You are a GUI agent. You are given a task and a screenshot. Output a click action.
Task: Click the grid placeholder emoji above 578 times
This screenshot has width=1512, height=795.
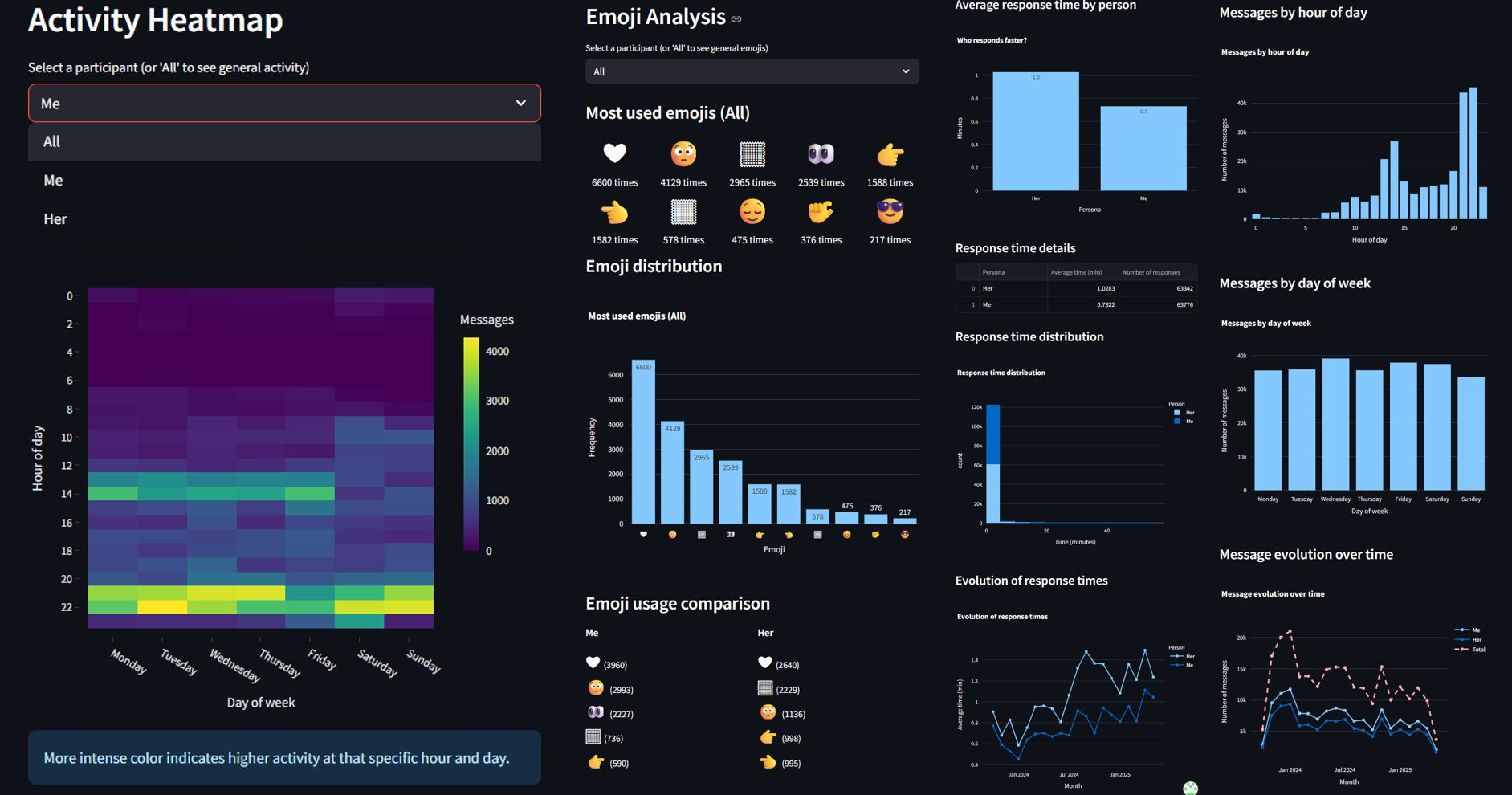coord(683,212)
